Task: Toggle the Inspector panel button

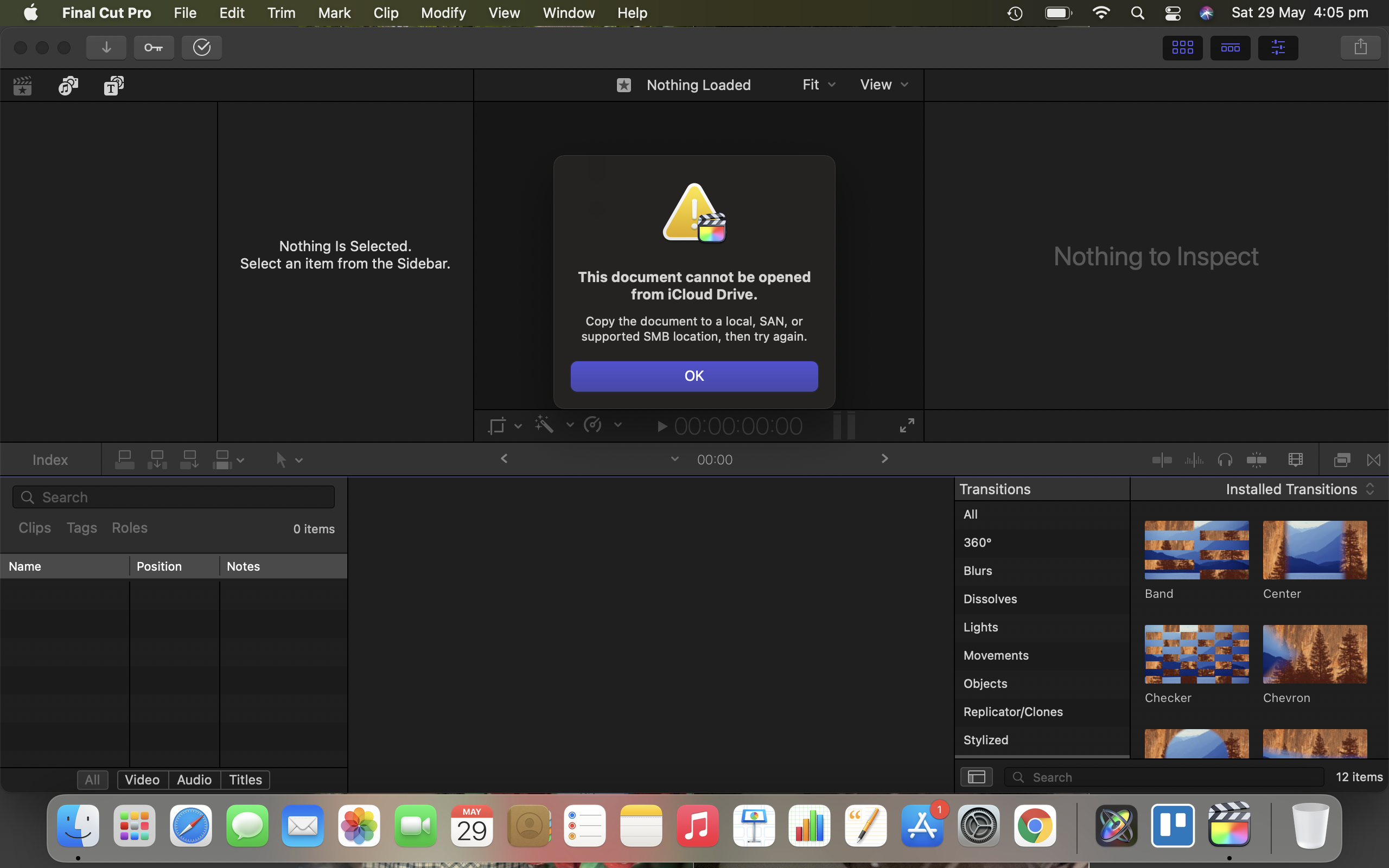Action: pos(1278,48)
